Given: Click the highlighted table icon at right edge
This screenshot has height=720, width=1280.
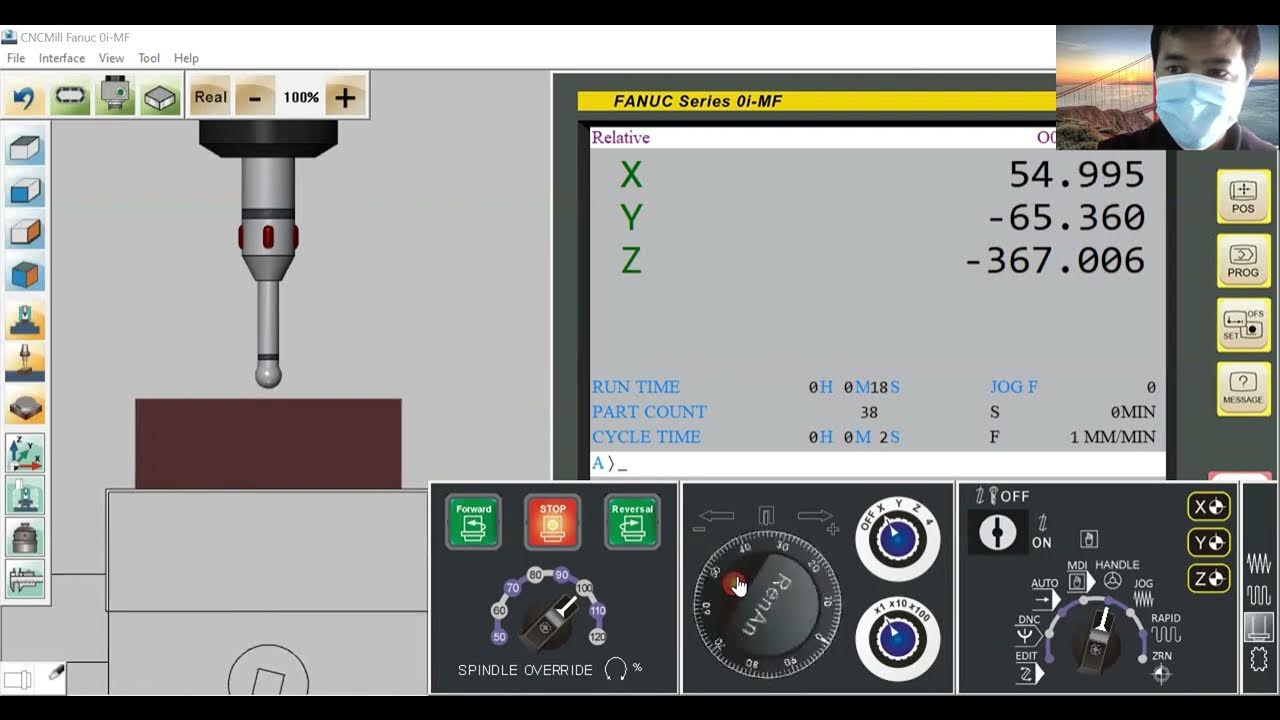Looking at the screenshot, I should click(1259, 627).
